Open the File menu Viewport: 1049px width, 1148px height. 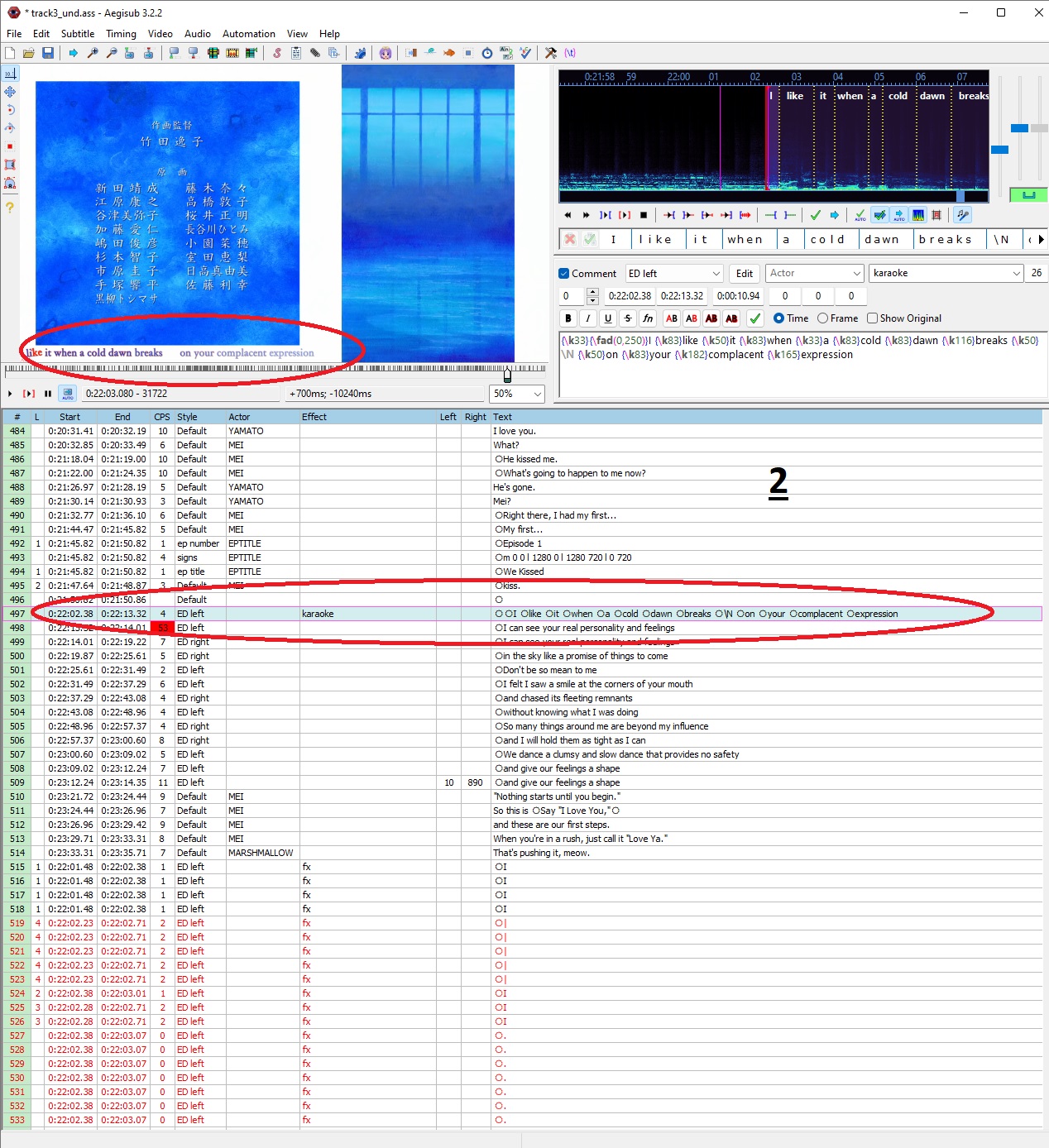pyautogui.click(x=14, y=34)
